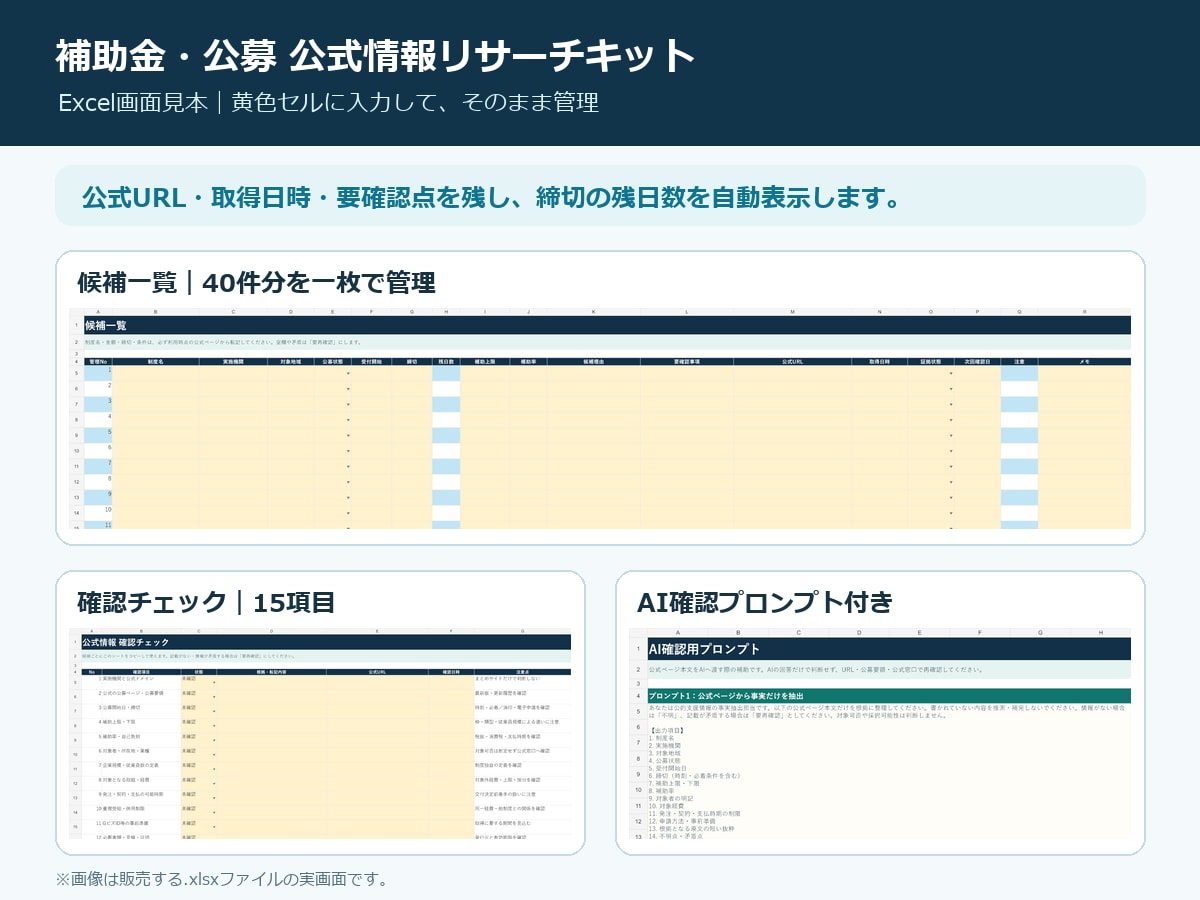Image resolution: width=1200 pixels, height=900 pixels.
Task: Open the 公募状態 dropdown in candidate row 1
Action: [348, 373]
